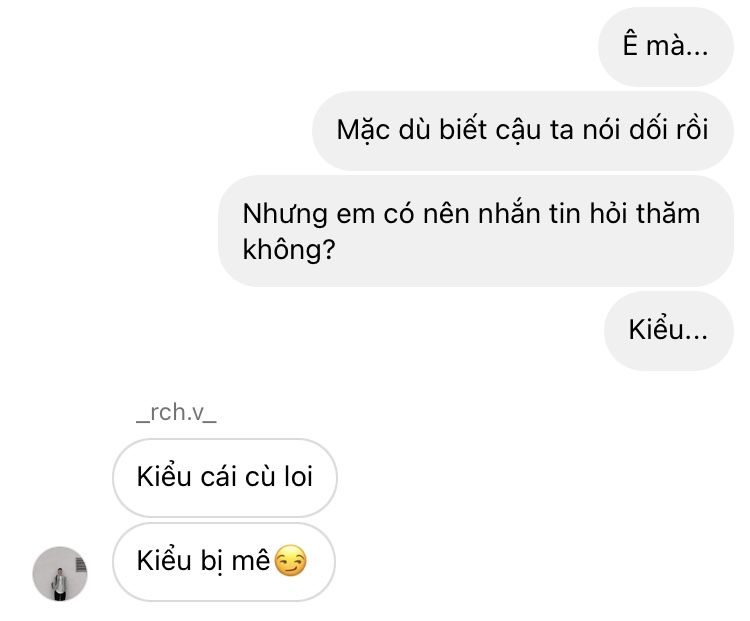The image size is (750, 621).
Task: Select the "Ê mà..." sent message bubble
Action: (665, 46)
